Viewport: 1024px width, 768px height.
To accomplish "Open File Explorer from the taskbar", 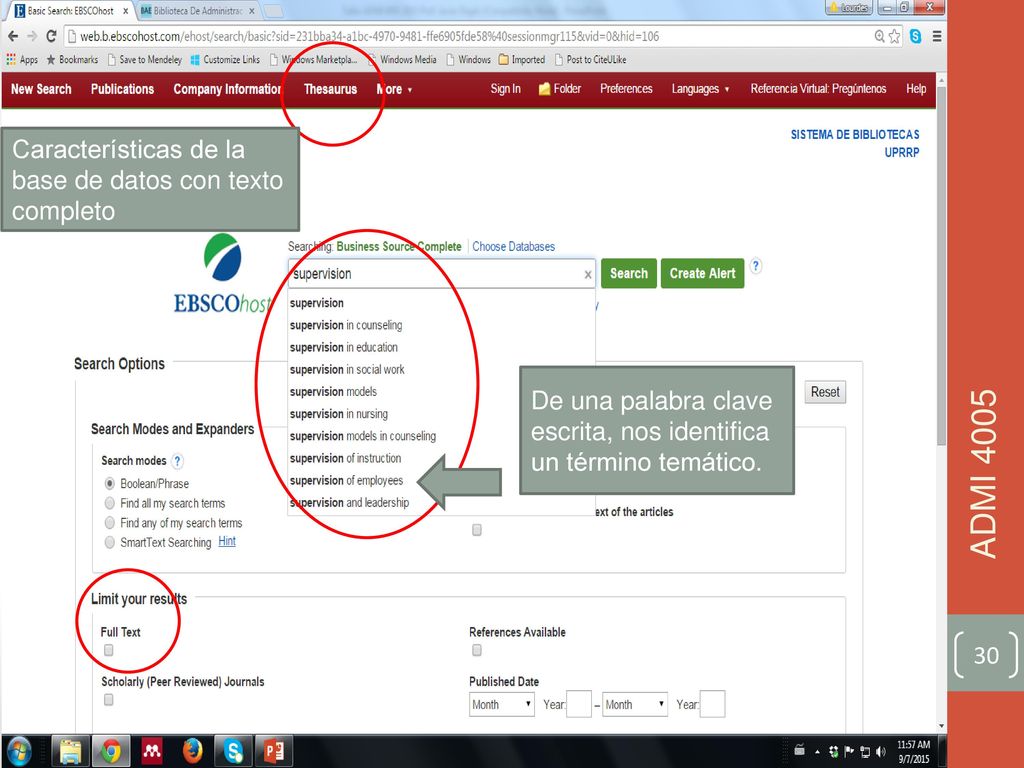I will (x=70, y=751).
